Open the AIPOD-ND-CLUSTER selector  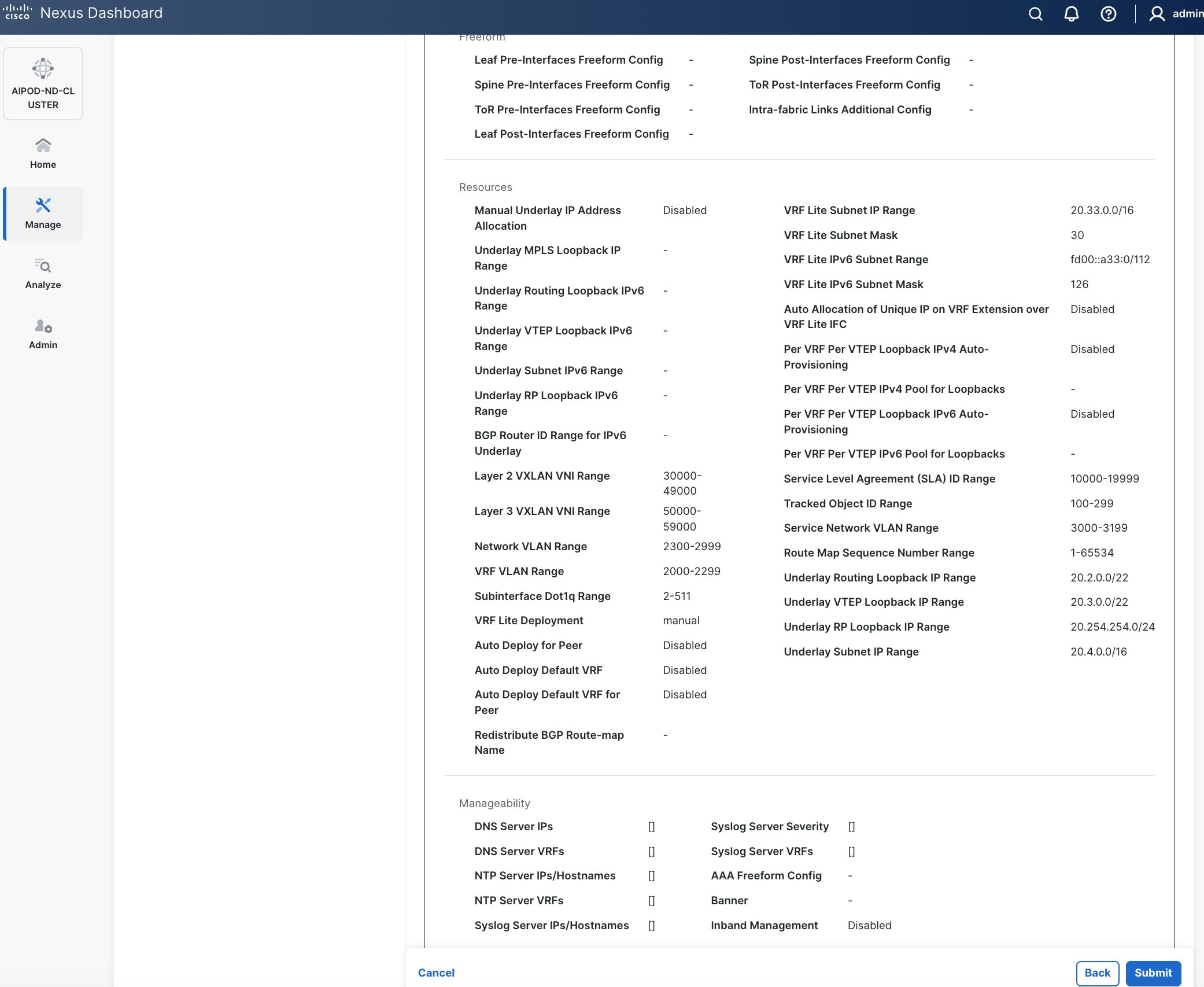[x=43, y=83]
